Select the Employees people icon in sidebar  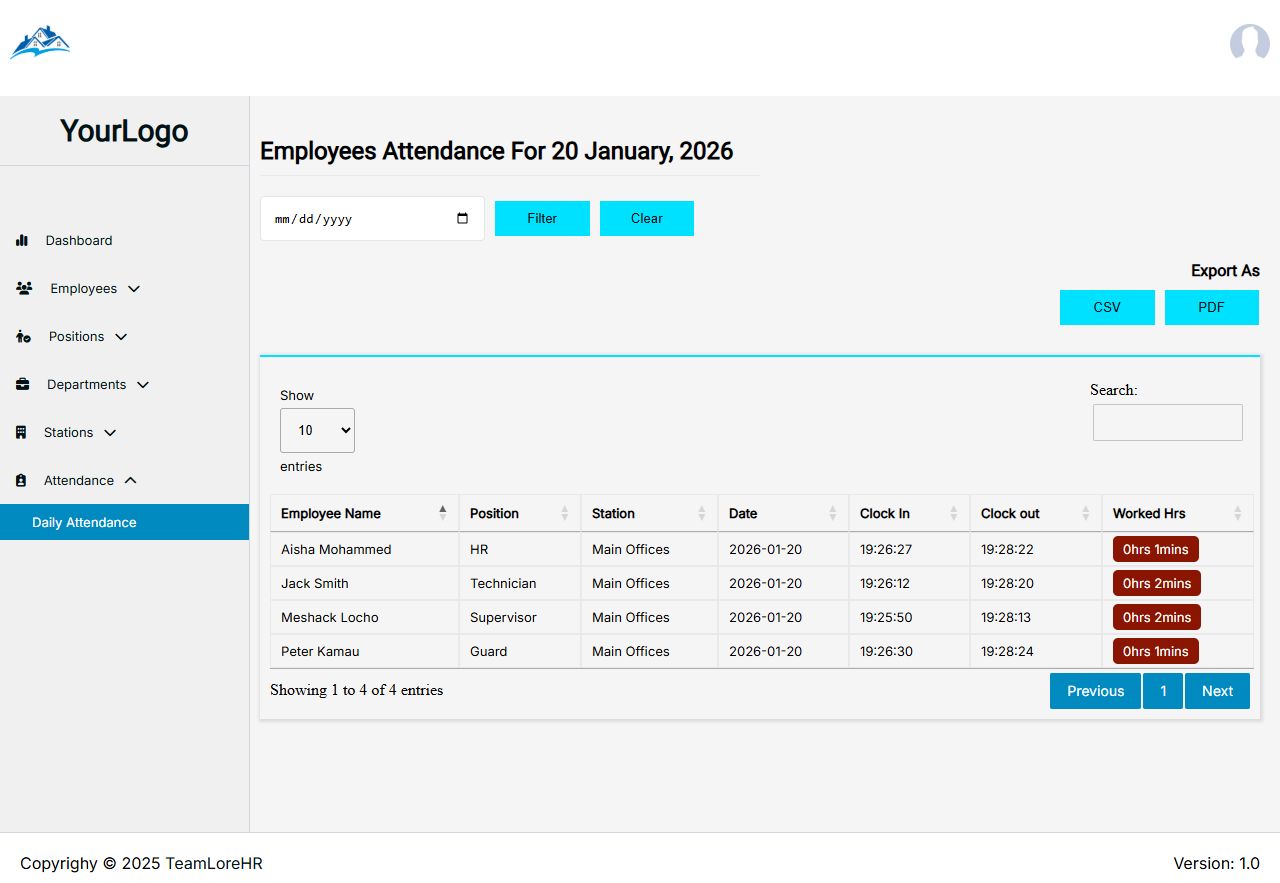pos(23,288)
